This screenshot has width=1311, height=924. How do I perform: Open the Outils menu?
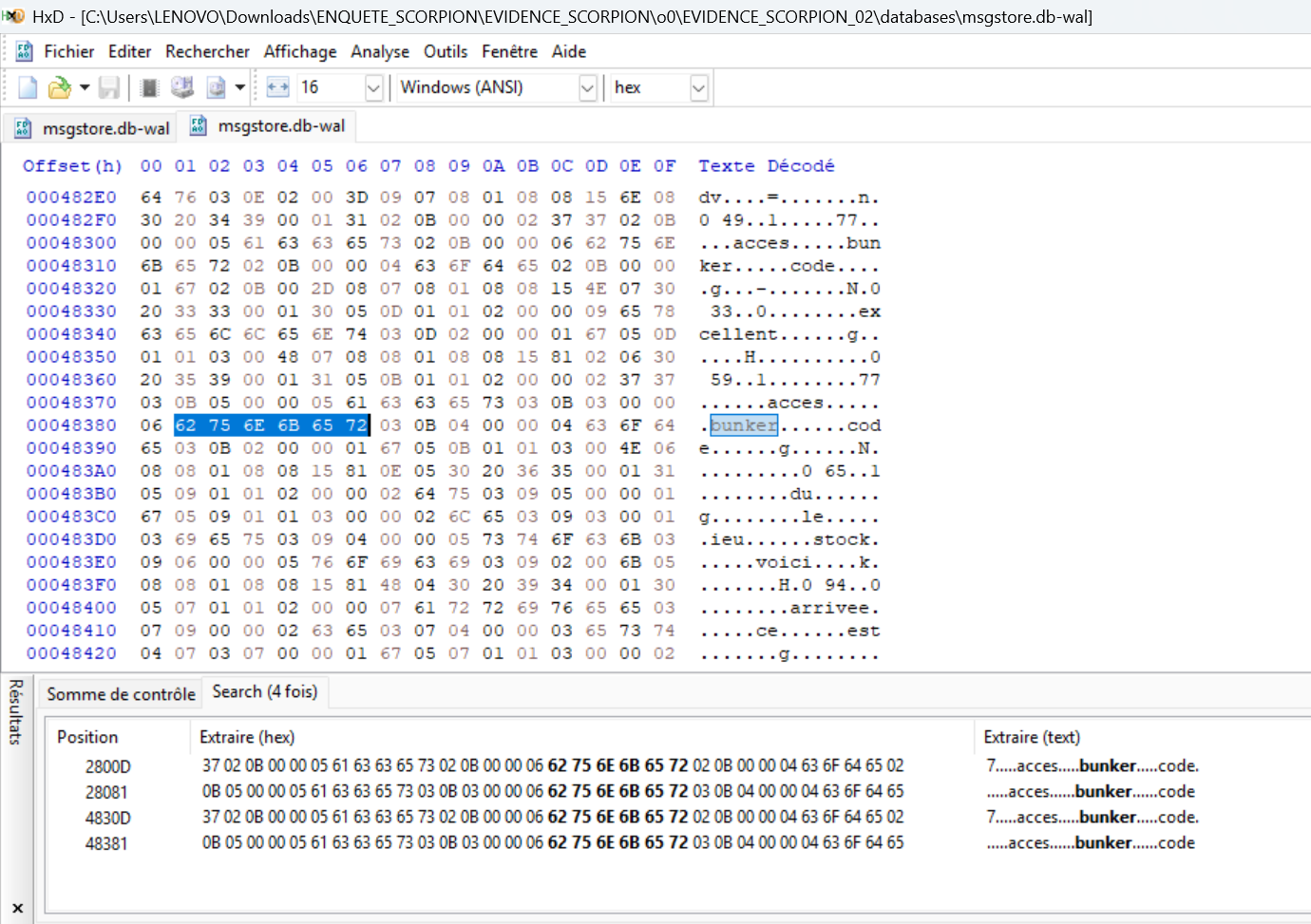pos(446,51)
